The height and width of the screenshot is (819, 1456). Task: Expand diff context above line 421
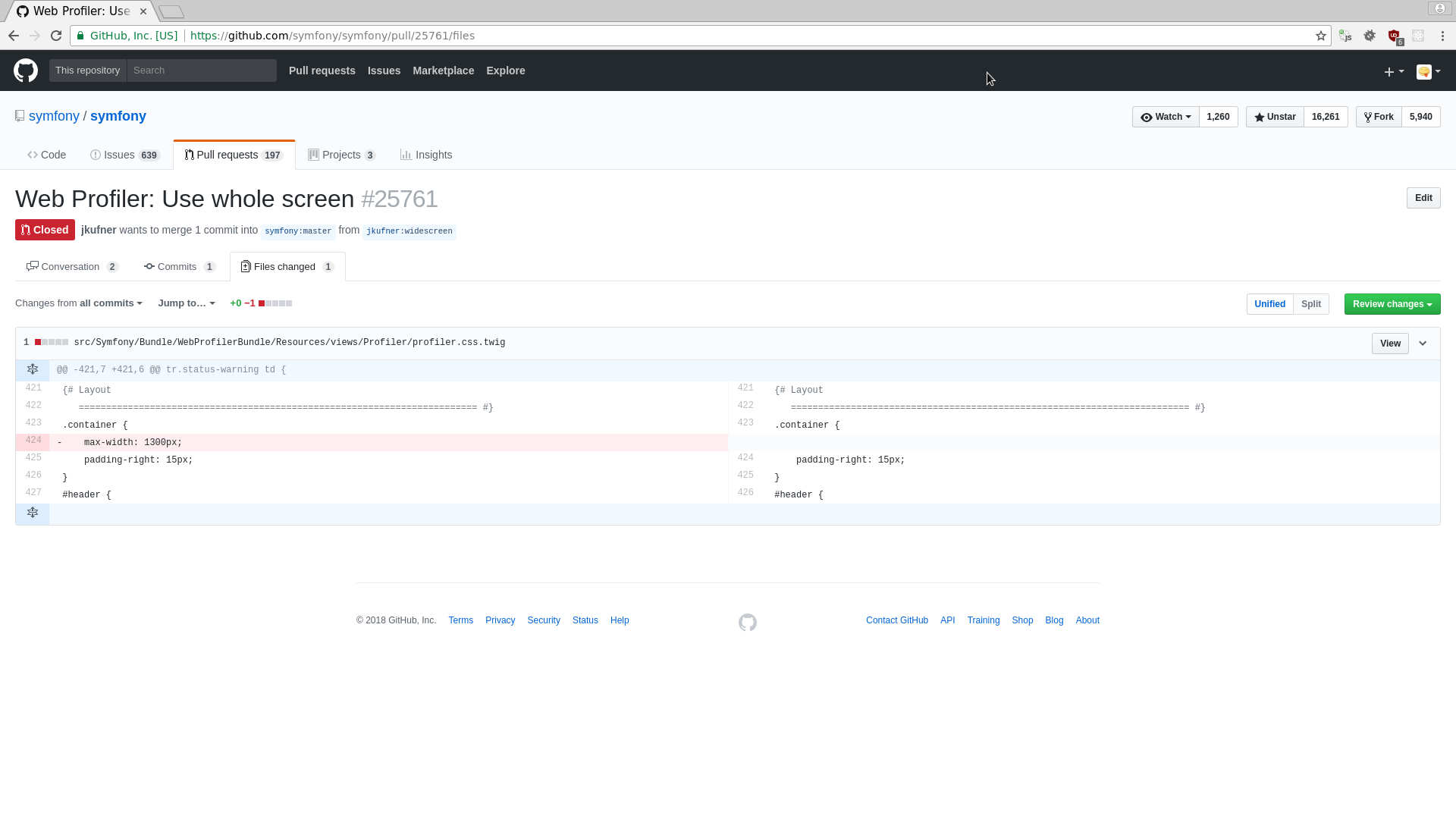(33, 369)
